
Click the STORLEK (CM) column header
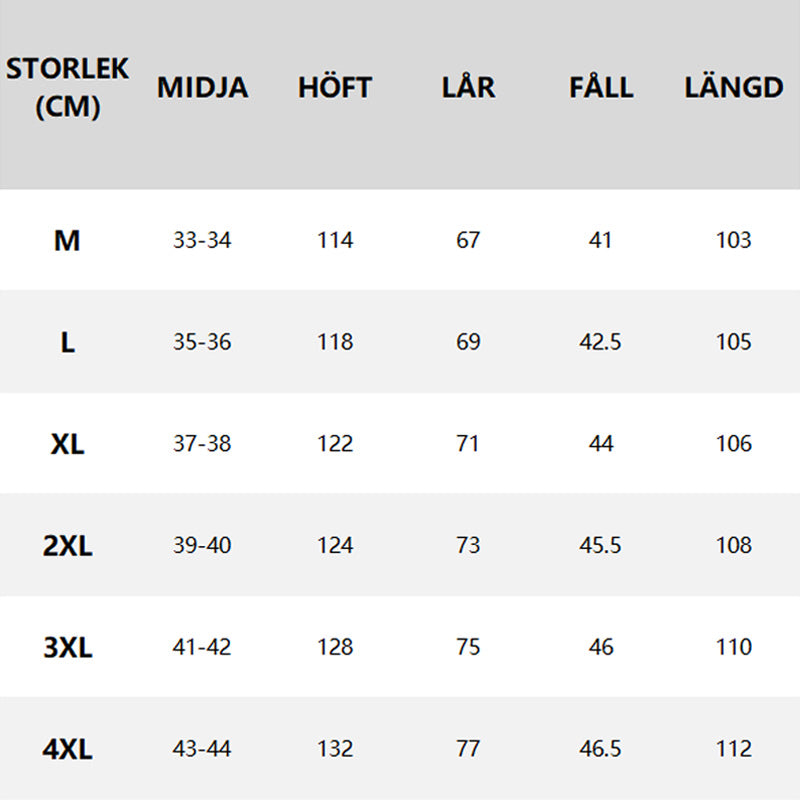tap(67, 87)
